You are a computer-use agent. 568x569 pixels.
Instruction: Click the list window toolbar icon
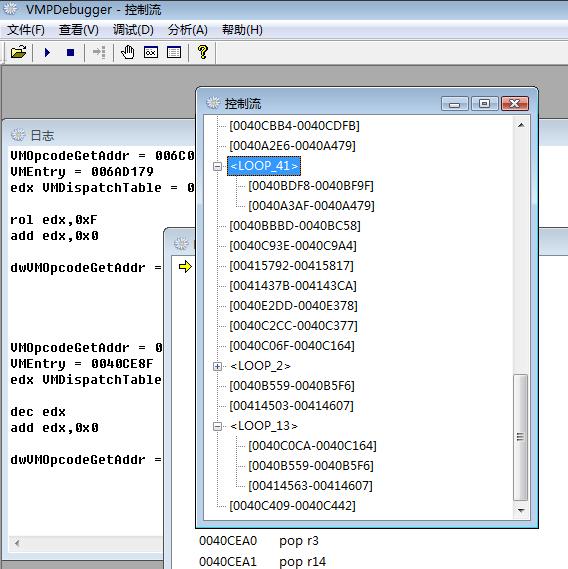point(174,53)
